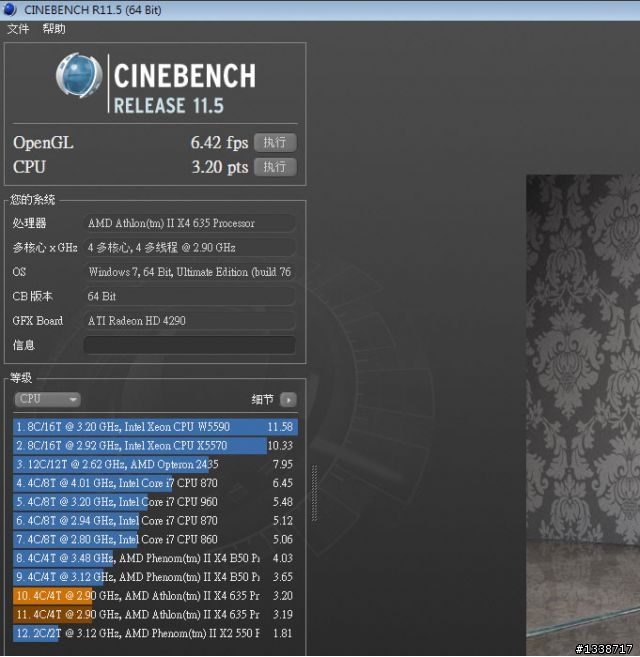Select ranking row 6 Core i7 870 at 2.94 GHz

click(x=155, y=521)
